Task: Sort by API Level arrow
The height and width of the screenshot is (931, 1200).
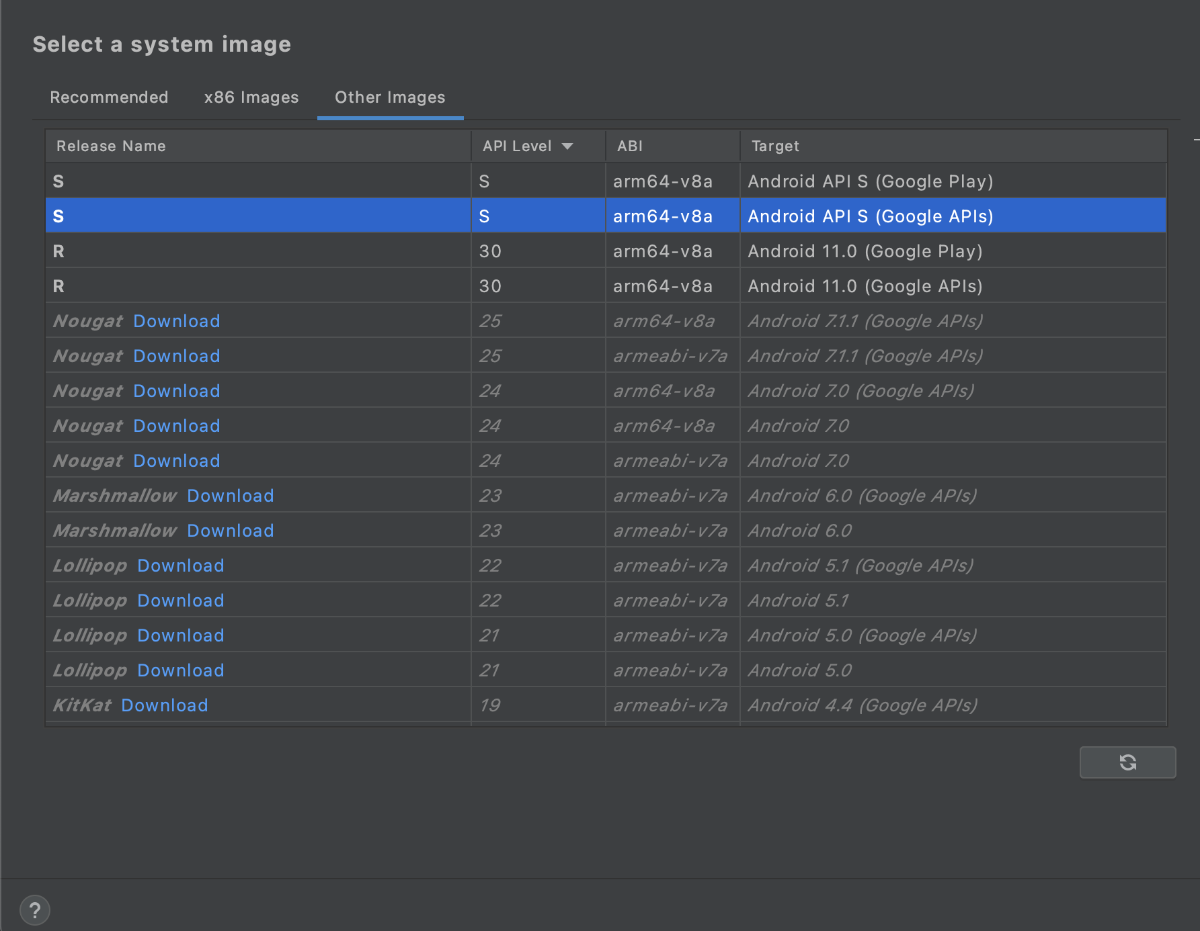Action: pyautogui.click(x=567, y=146)
